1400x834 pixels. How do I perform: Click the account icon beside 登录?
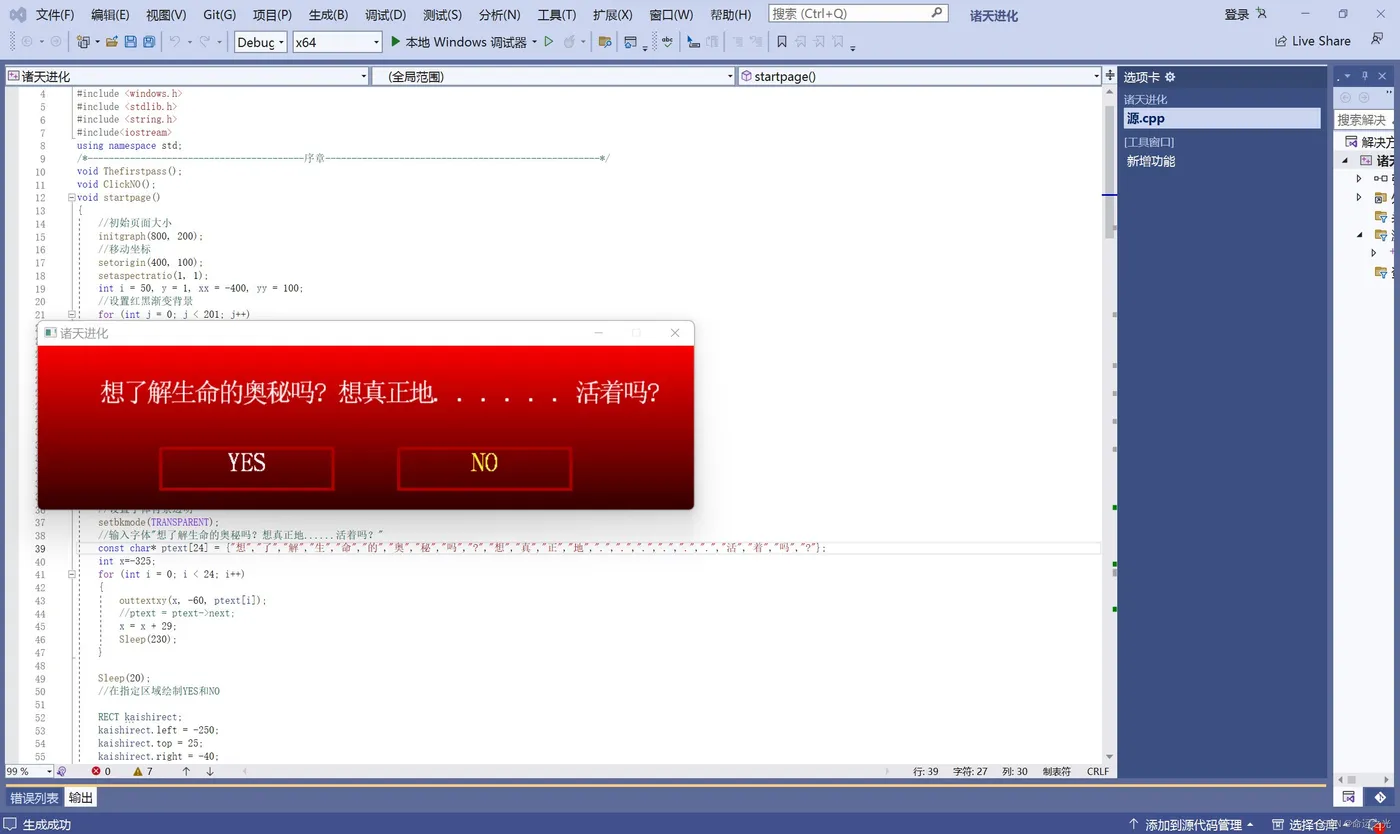coord(1261,14)
